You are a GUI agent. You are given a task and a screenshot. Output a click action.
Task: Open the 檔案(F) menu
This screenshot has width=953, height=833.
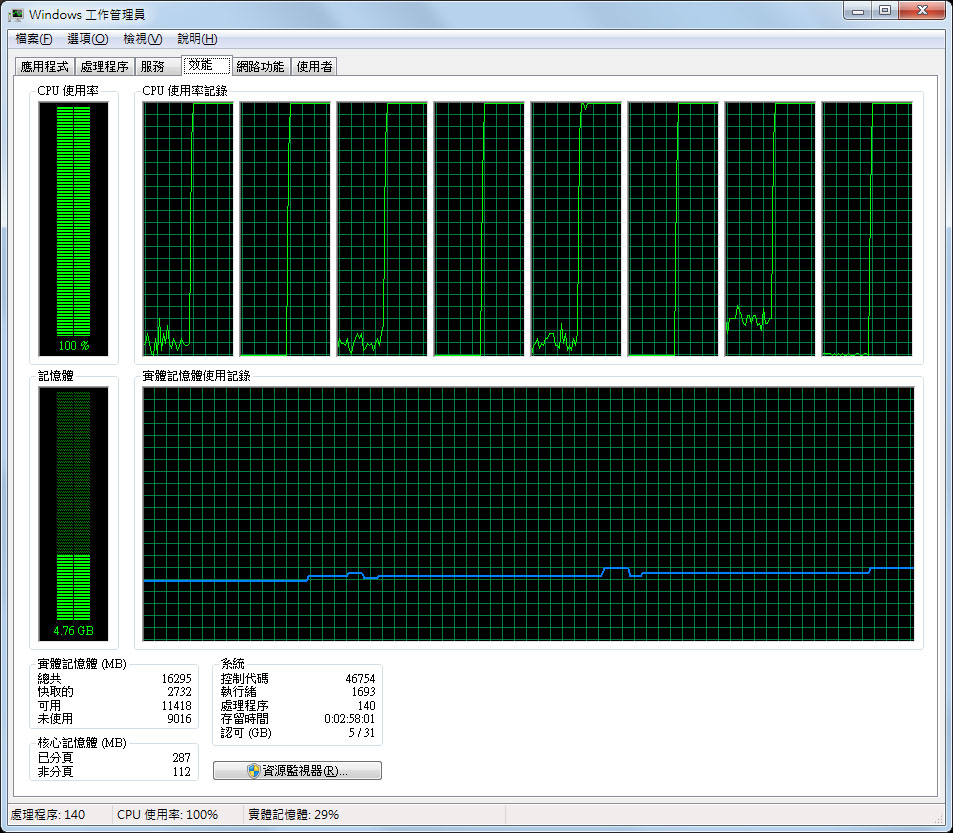coord(33,39)
